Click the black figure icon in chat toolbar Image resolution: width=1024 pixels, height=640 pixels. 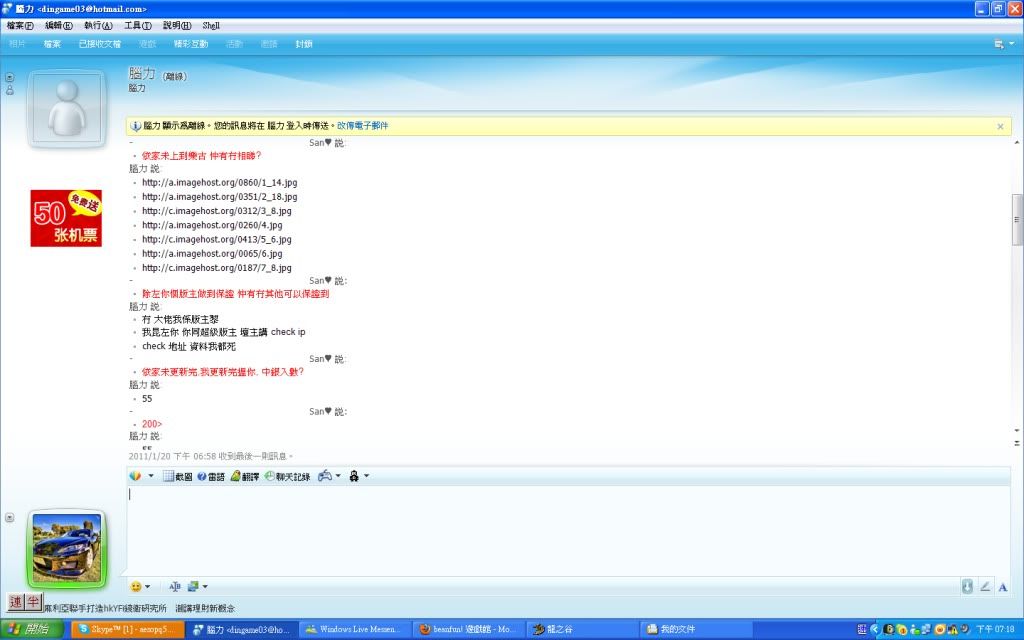pyautogui.click(x=354, y=476)
